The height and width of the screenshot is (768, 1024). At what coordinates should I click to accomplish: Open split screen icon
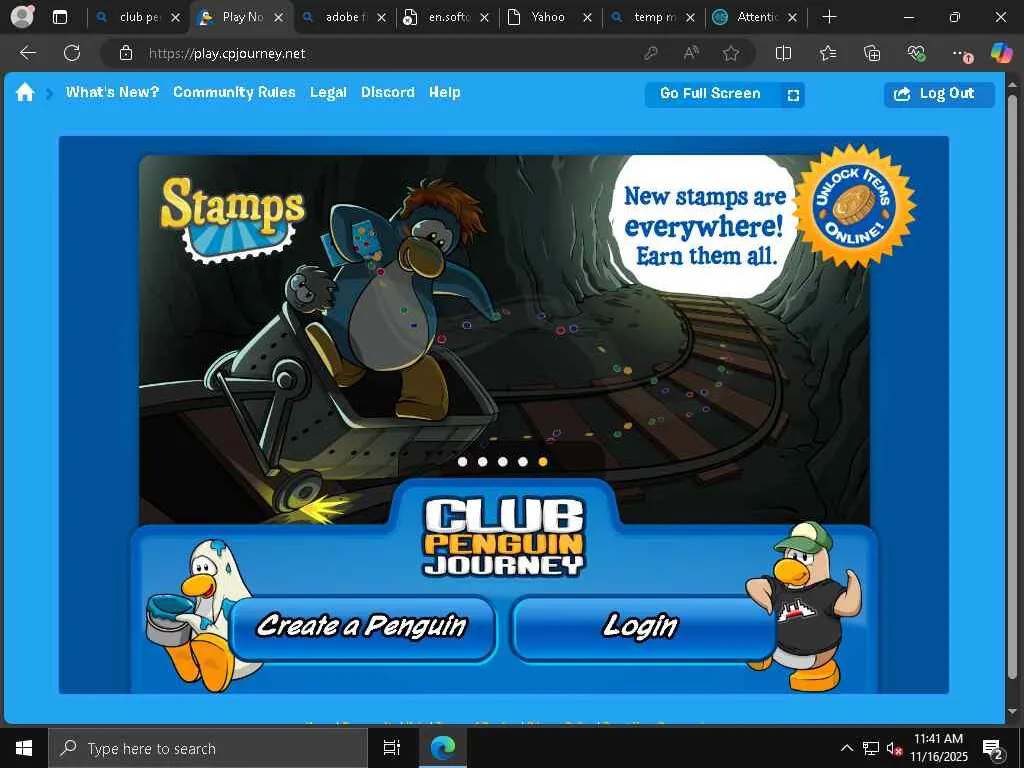pyautogui.click(x=783, y=54)
